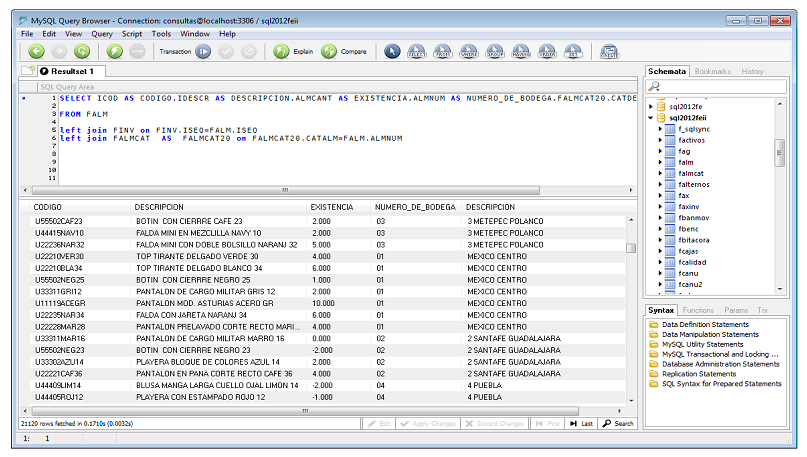The height and width of the screenshot is (457, 807).
Task: Open the Tools menu
Action: [x=161, y=33]
